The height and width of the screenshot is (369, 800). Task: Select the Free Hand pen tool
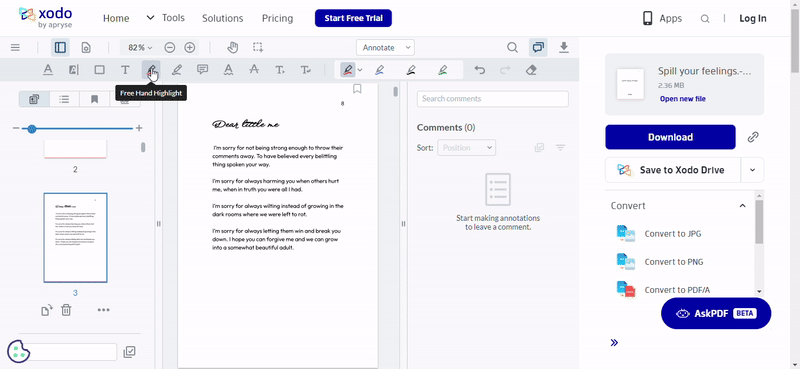[x=177, y=70]
